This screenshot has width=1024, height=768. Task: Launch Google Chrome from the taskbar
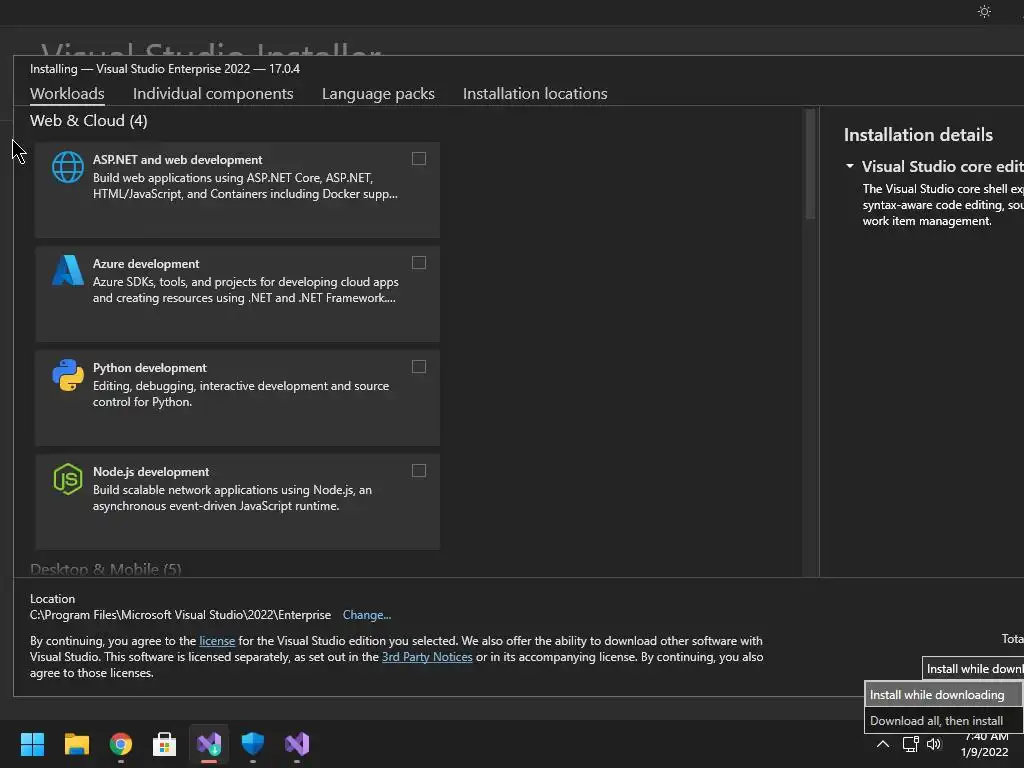(x=121, y=744)
